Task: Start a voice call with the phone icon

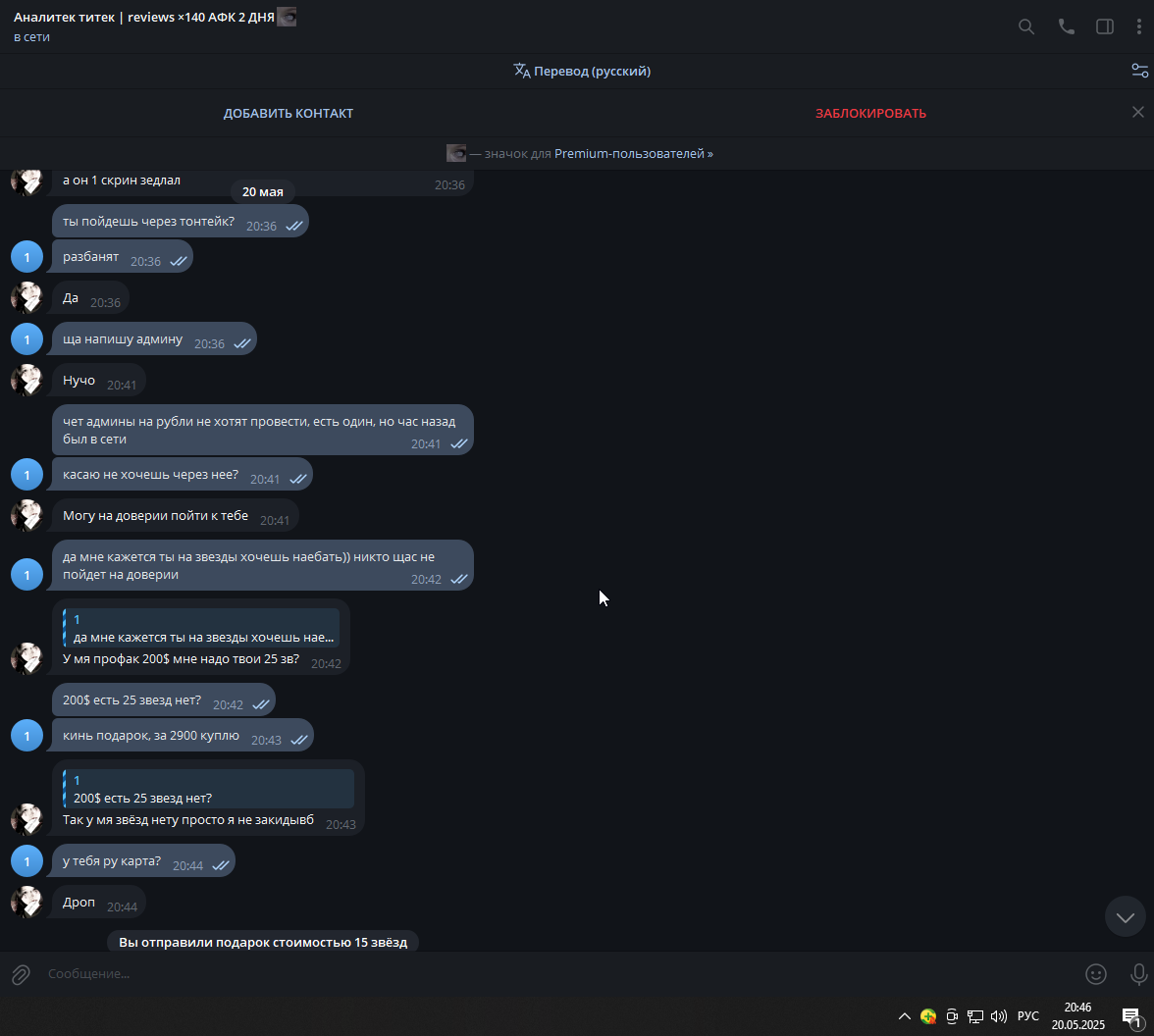Action: pos(1066,27)
